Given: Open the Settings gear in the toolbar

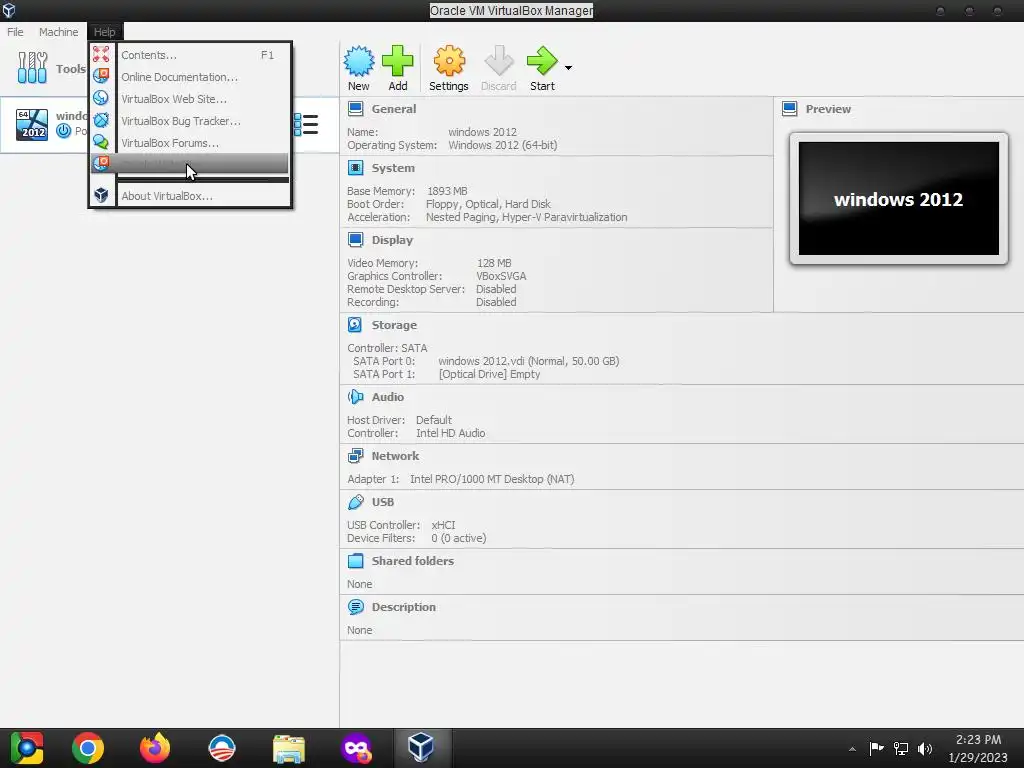Looking at the screenshot, I should coord(449,61).
